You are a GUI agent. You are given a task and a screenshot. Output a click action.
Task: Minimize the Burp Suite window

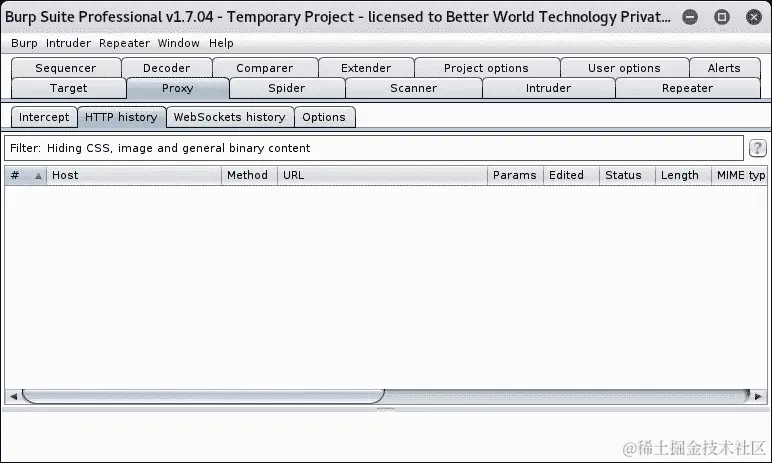point(690,17)
